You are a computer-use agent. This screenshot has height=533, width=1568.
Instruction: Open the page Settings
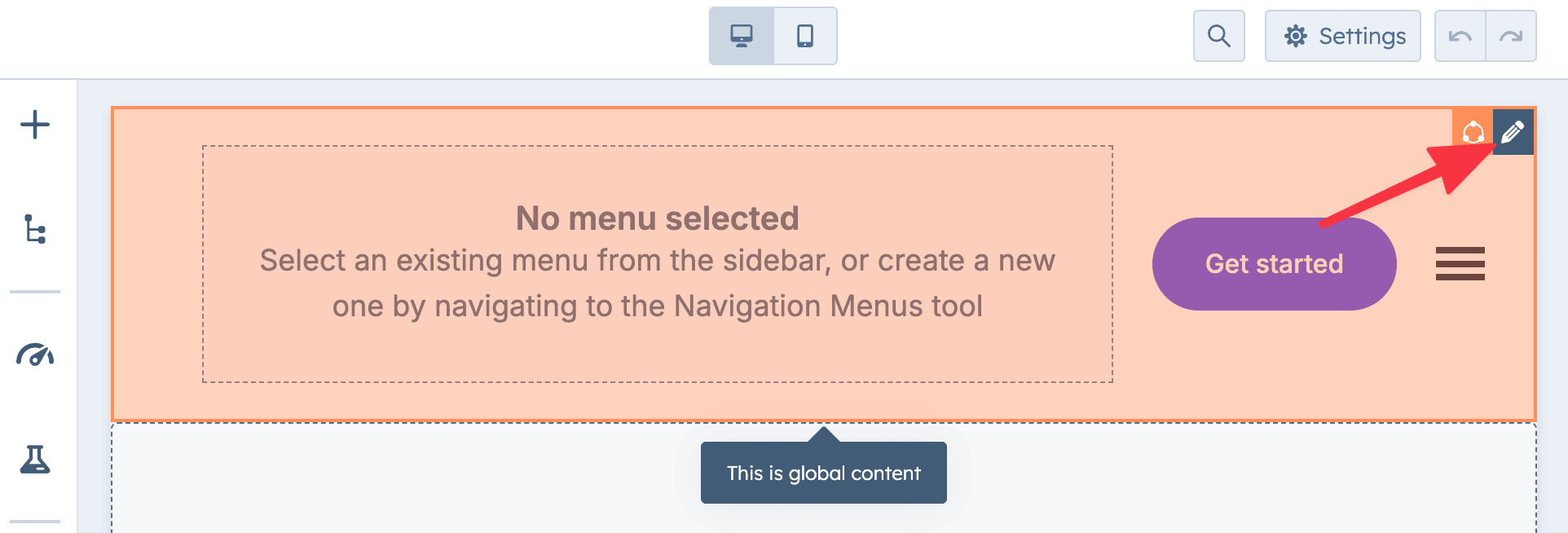1342,36
